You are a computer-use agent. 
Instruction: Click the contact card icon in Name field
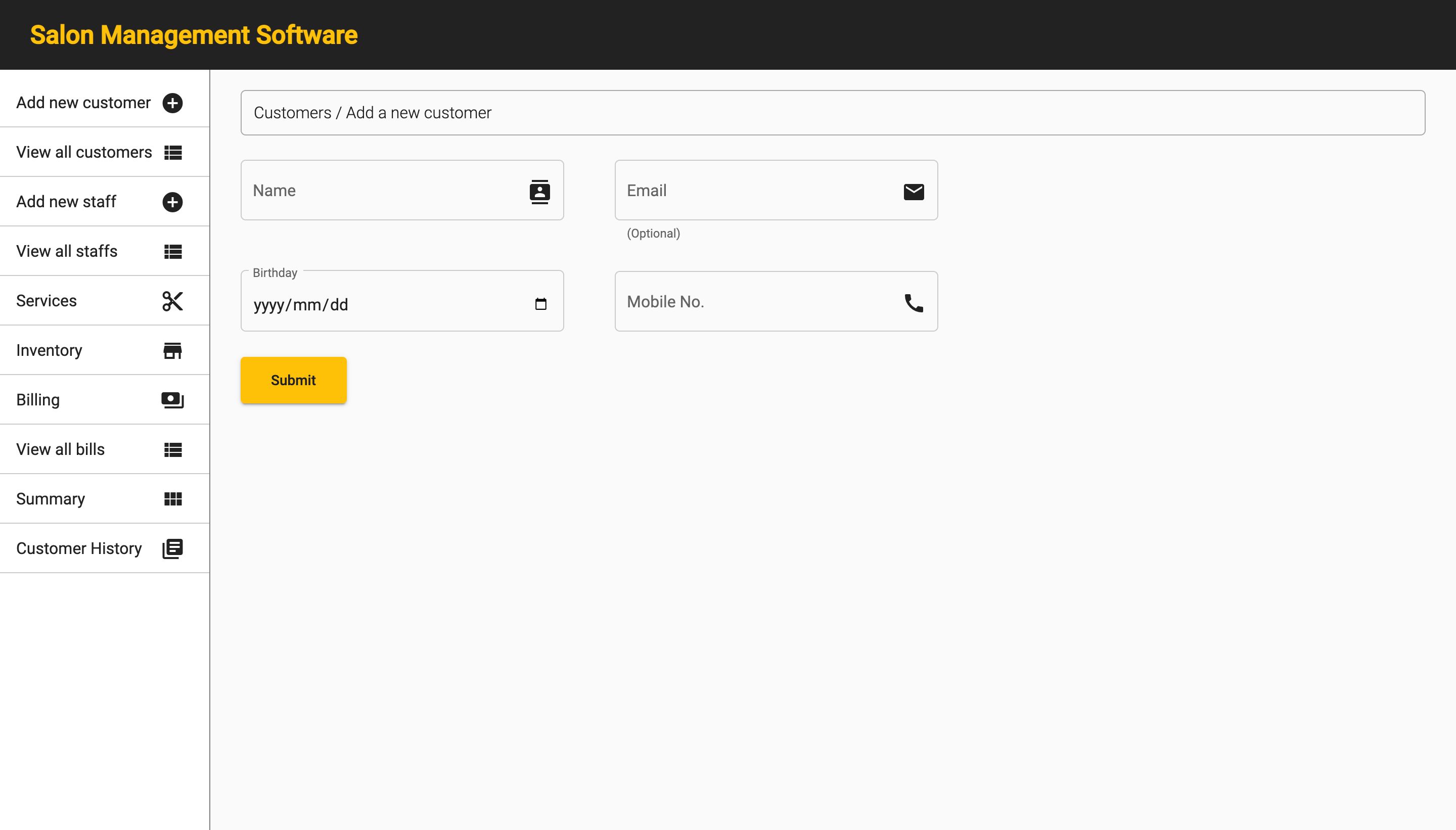(x=539, y=192)
